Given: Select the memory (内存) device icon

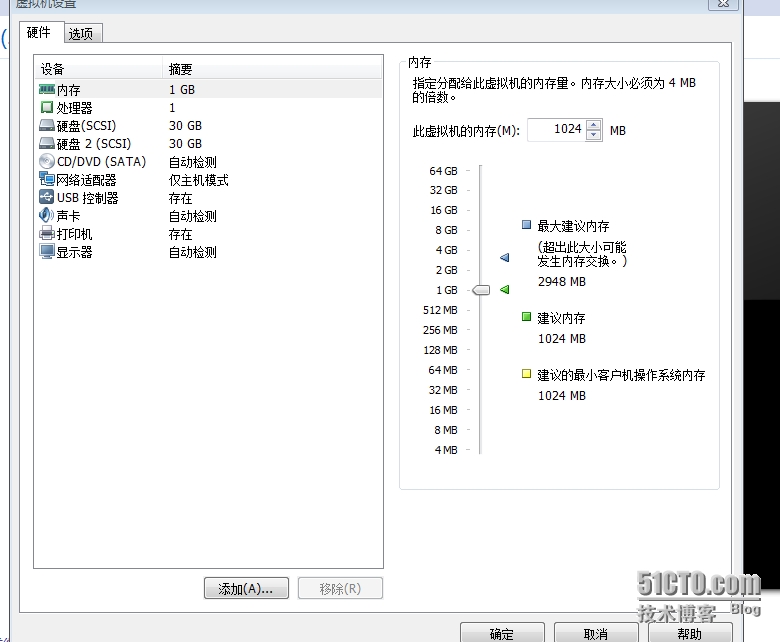Looking at the screenshot, I should (x=47, y=90).
